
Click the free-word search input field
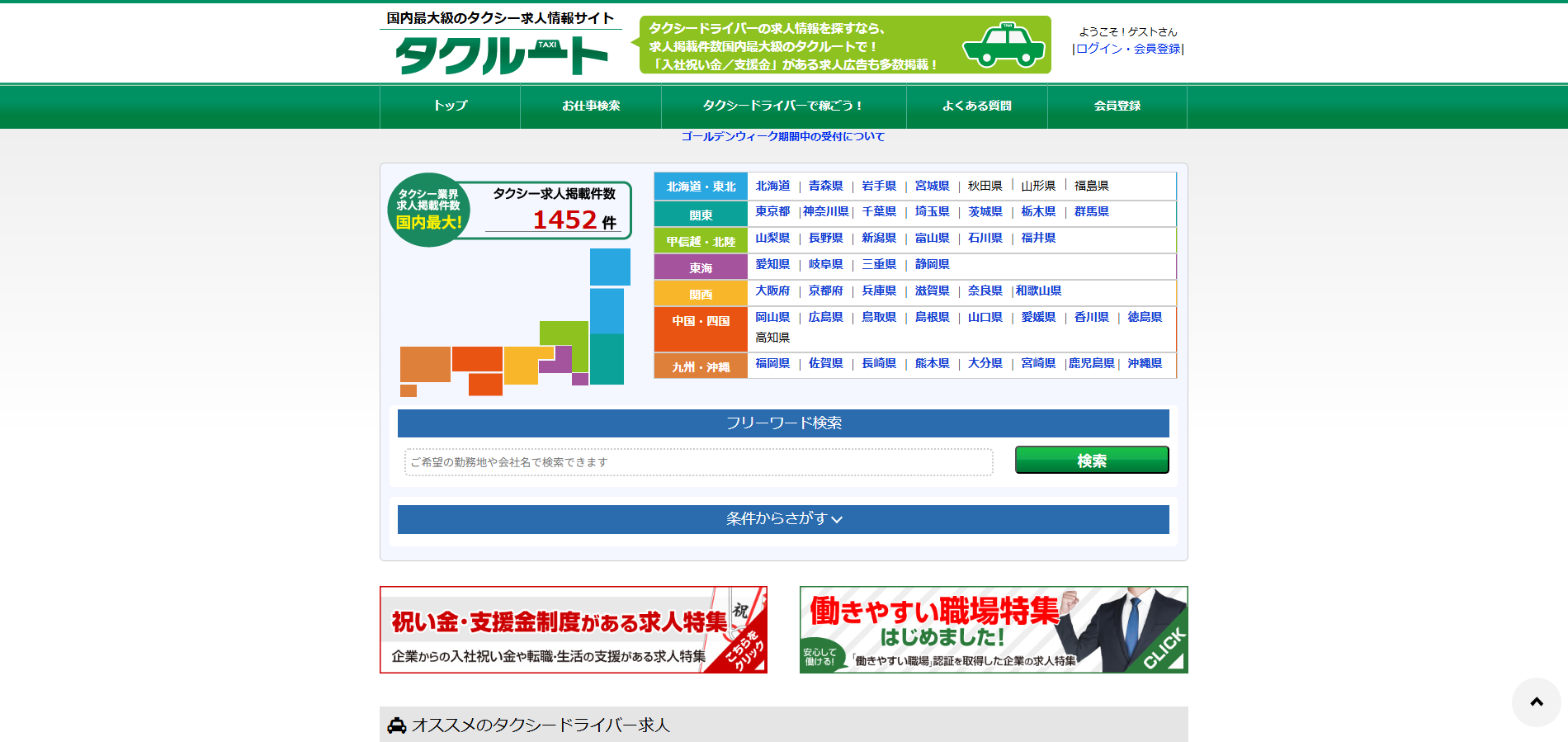coord(698,462)
